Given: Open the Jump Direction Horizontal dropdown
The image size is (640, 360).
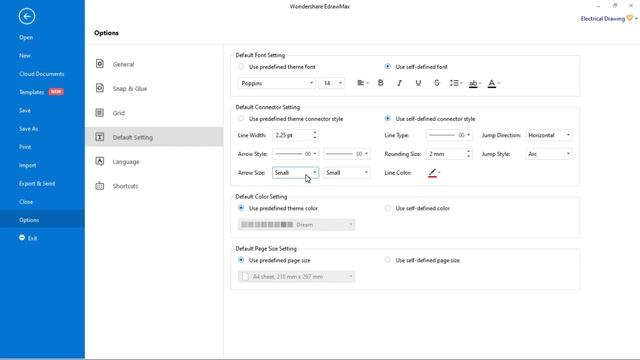Looking at the screenshot, I should tap(549, 135).
